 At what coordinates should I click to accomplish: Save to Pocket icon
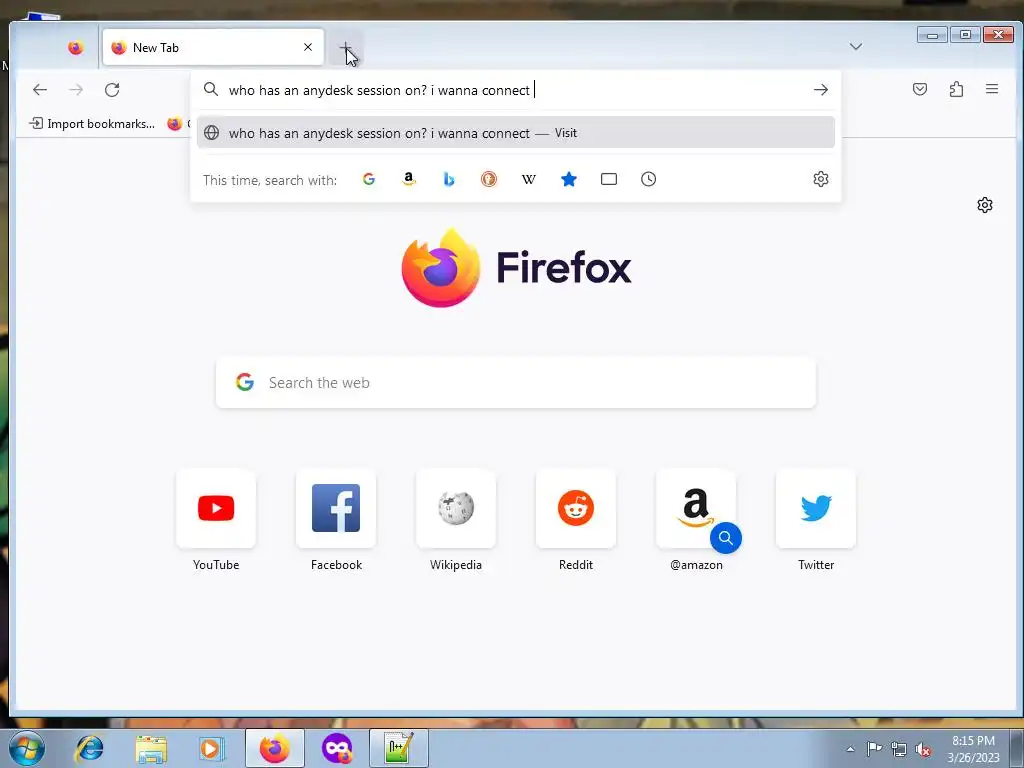pos(920,89)
